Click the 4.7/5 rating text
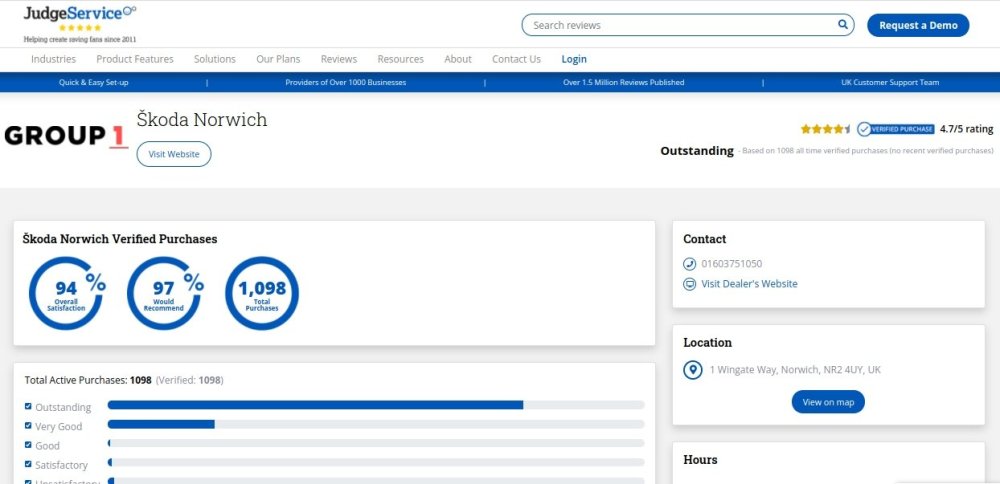1000x484 pixels. (967, 129)
